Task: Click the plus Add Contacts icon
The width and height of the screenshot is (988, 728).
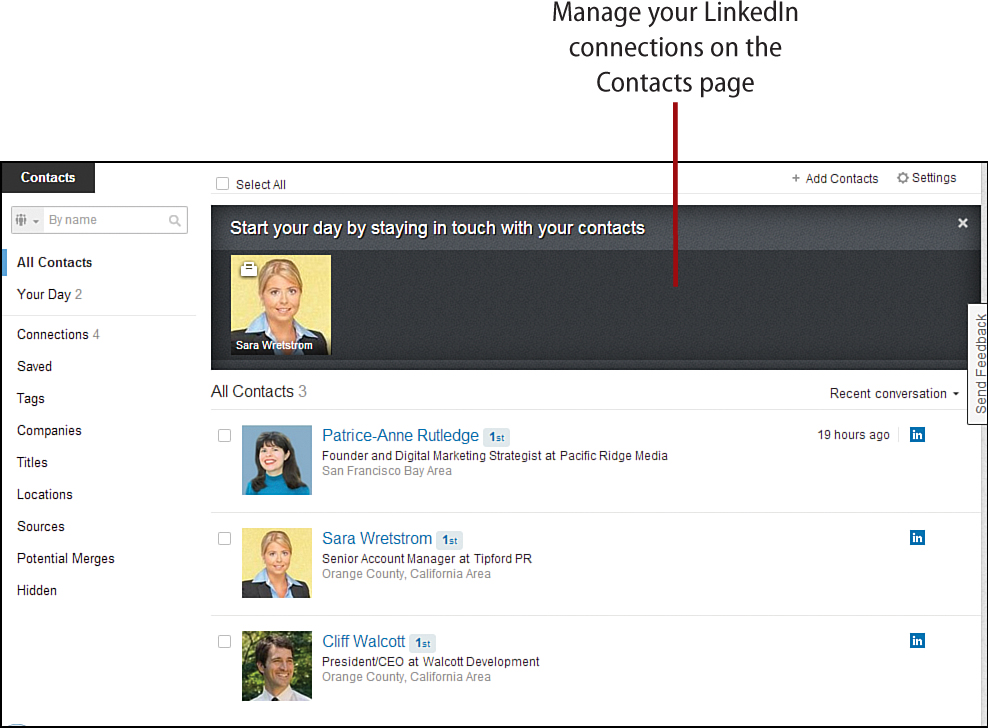Action: tap(796, 178)
